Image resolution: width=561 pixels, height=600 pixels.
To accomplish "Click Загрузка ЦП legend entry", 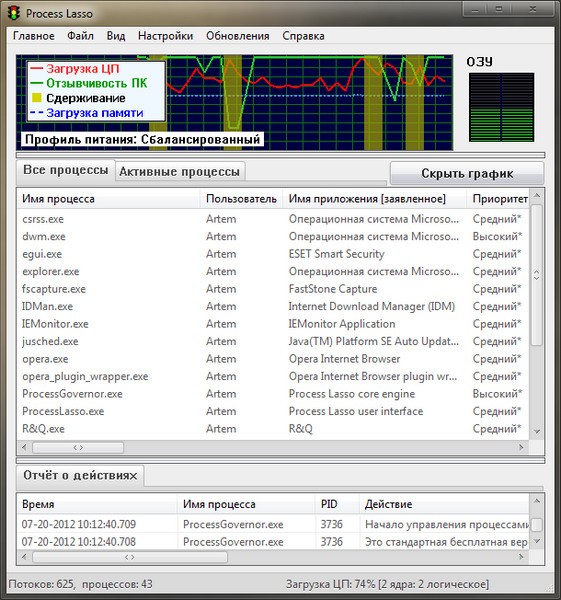I will coord(75,68).
